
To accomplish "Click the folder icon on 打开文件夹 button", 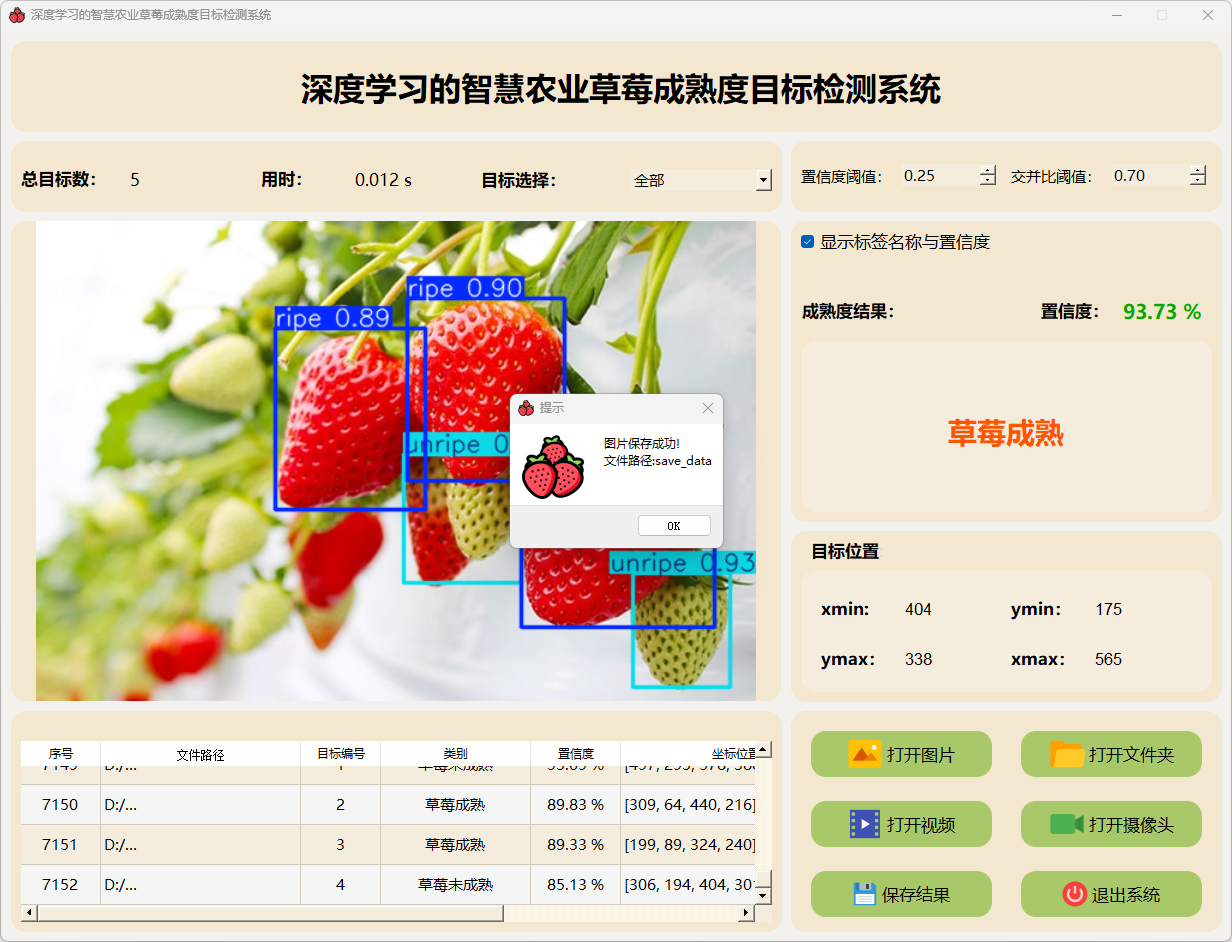I will click(1067, 754).
